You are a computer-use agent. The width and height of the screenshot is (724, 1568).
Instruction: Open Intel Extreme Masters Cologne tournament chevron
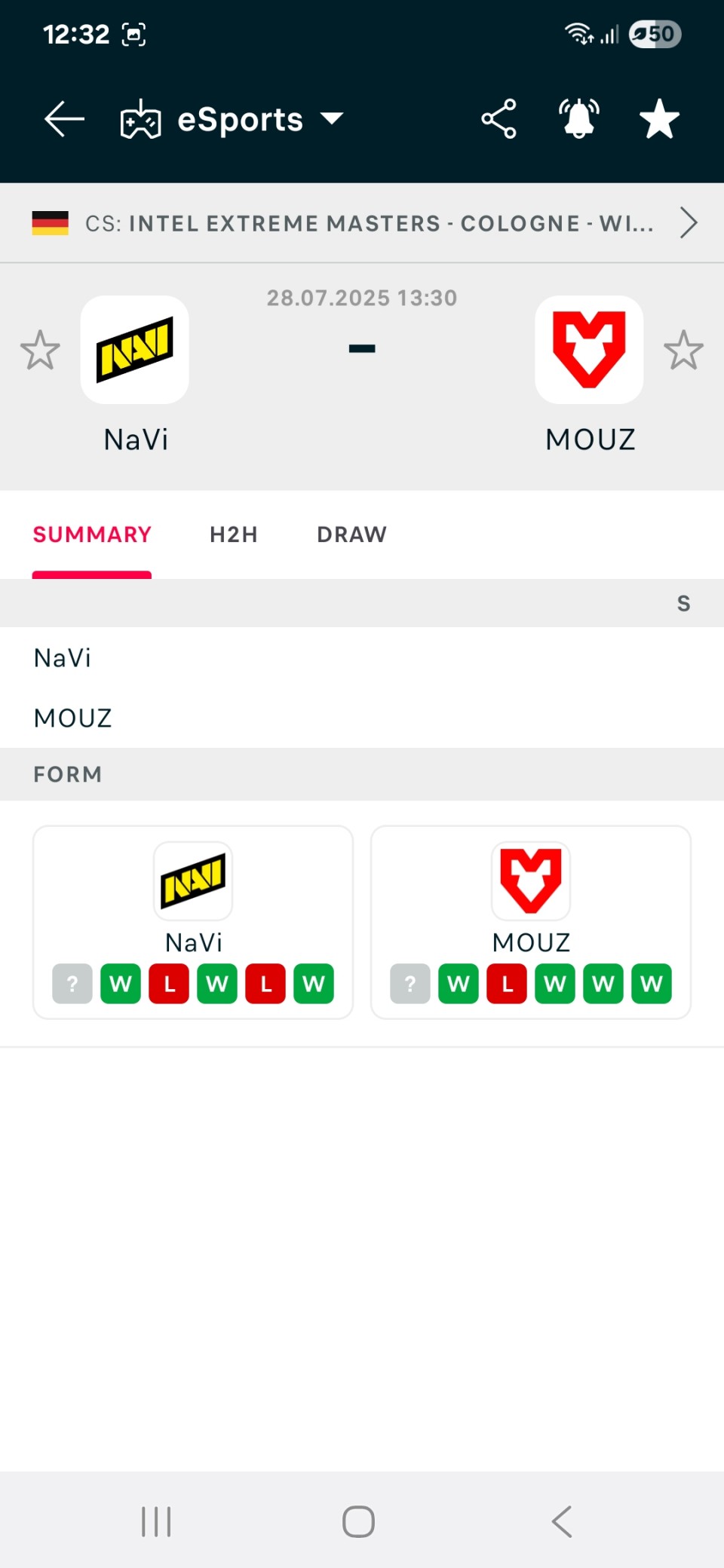coord(688,222)
